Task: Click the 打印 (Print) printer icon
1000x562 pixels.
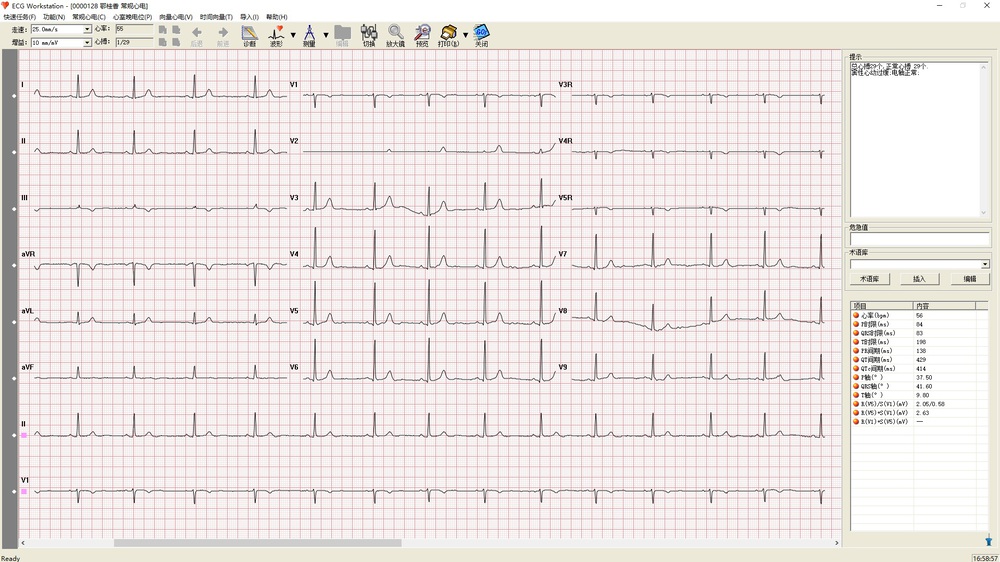Action: coord(449,36)
